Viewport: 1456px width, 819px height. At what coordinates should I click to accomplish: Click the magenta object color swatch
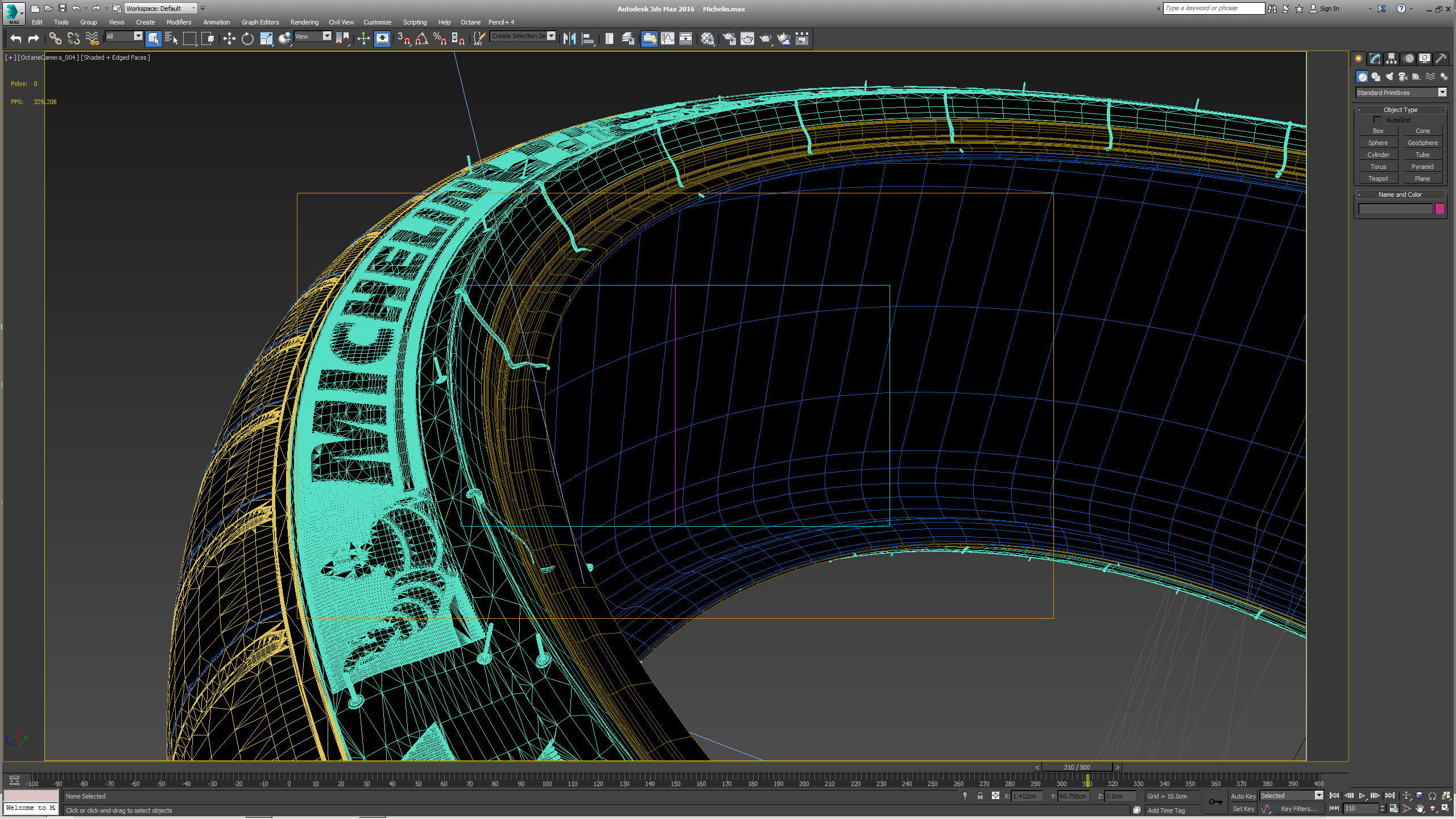point(1440,209)
